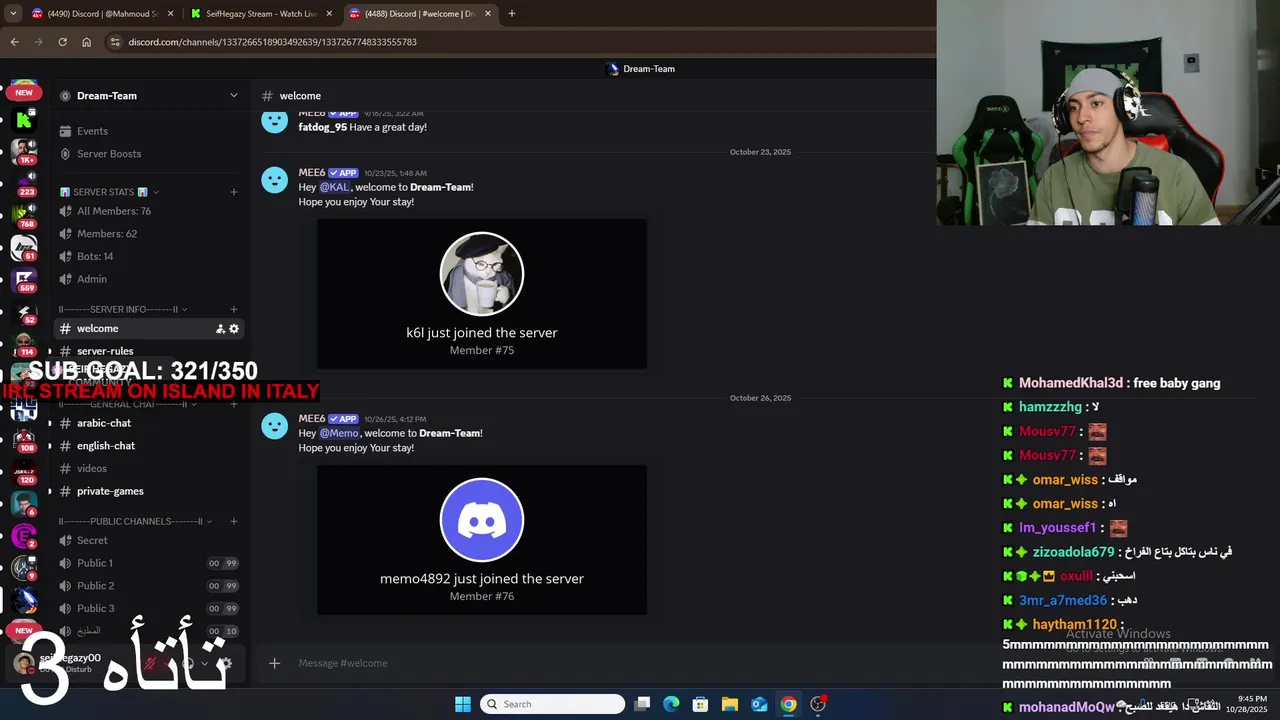Click invite-members icon on welcome channel

220,329
